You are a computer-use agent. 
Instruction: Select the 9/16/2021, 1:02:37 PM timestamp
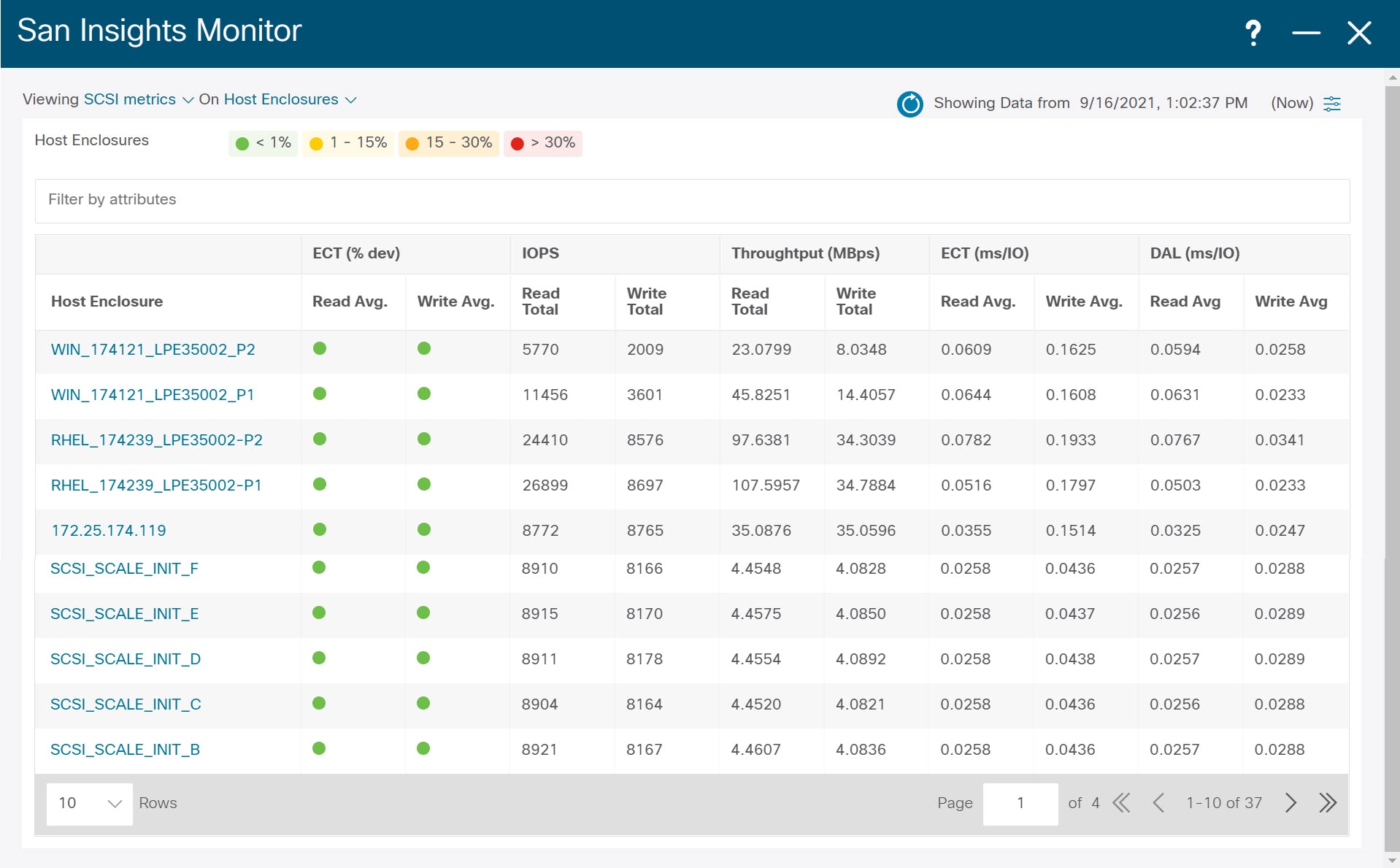pos(1164,103)
